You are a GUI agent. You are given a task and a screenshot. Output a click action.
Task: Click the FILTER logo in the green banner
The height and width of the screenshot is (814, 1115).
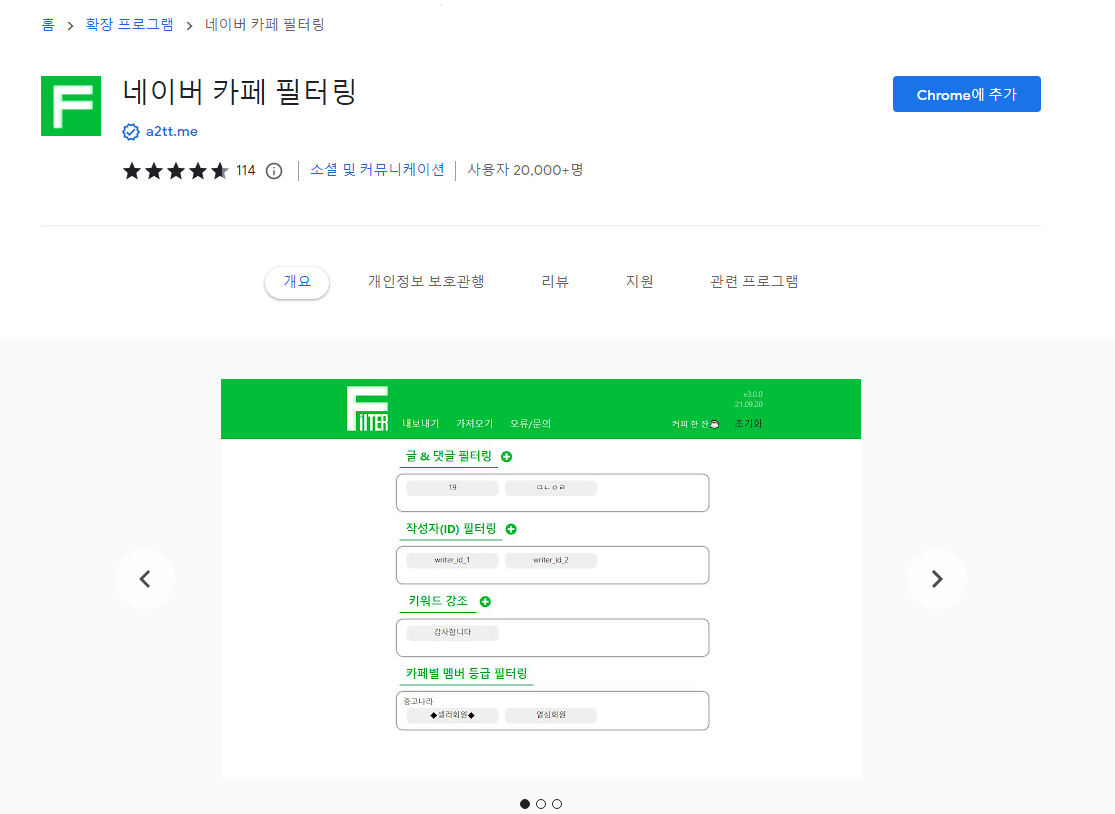pos(368,409)
